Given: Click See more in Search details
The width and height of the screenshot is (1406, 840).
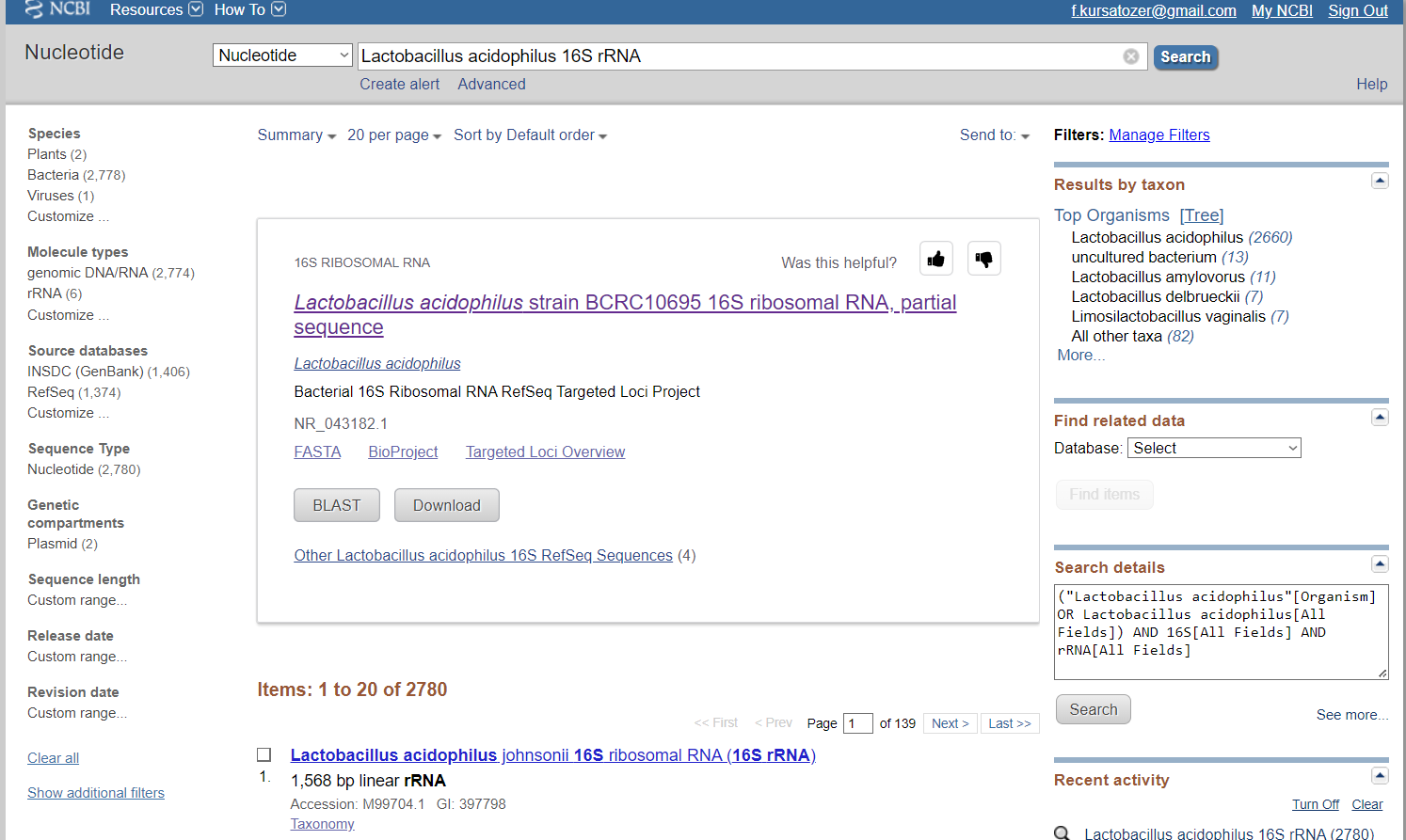Looking at the screenshot, I should 1351,715.
